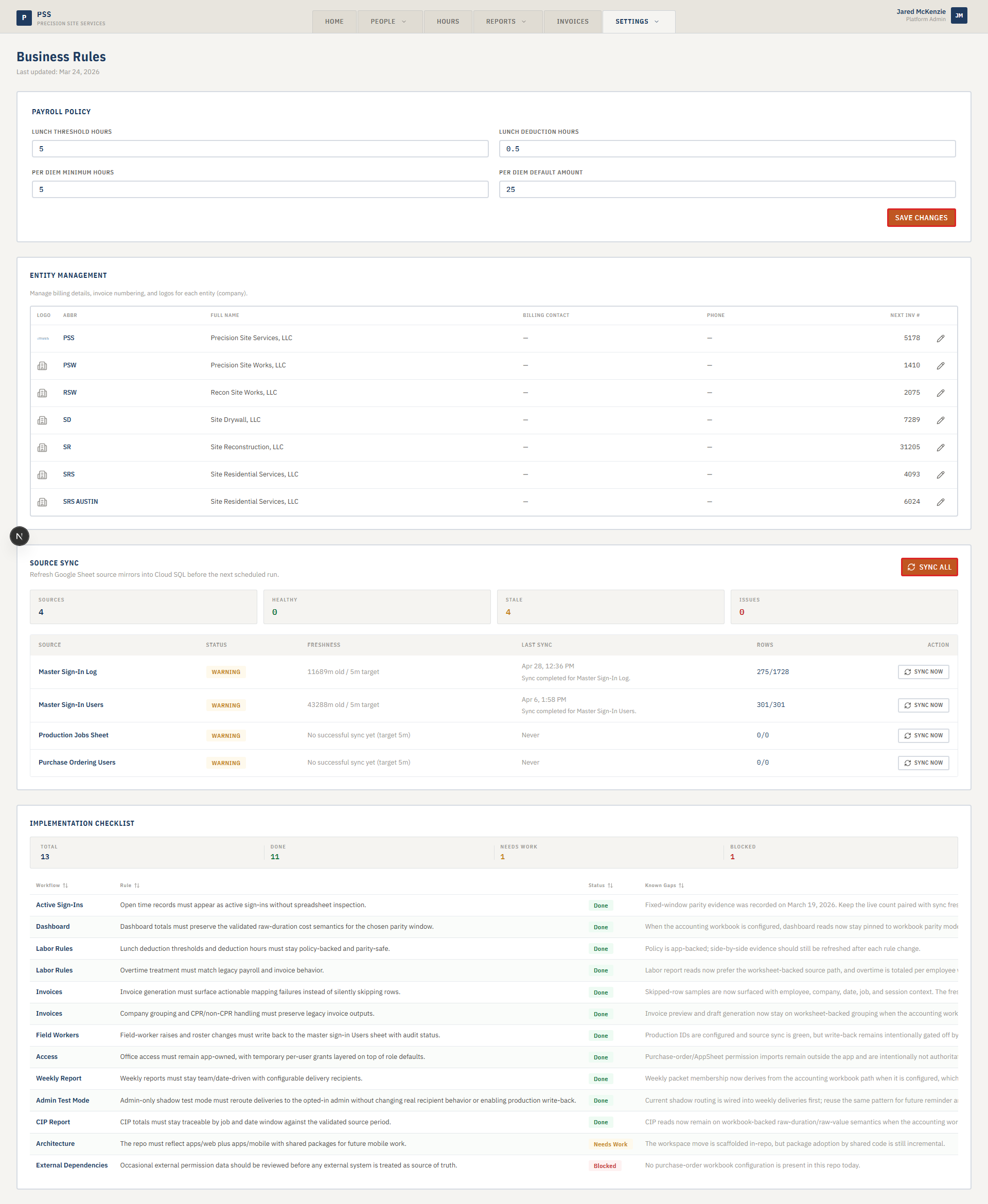Screen dimensions: 988x1204
Task: Edit the PSW entity pencil icon
Action: [940, 366]
